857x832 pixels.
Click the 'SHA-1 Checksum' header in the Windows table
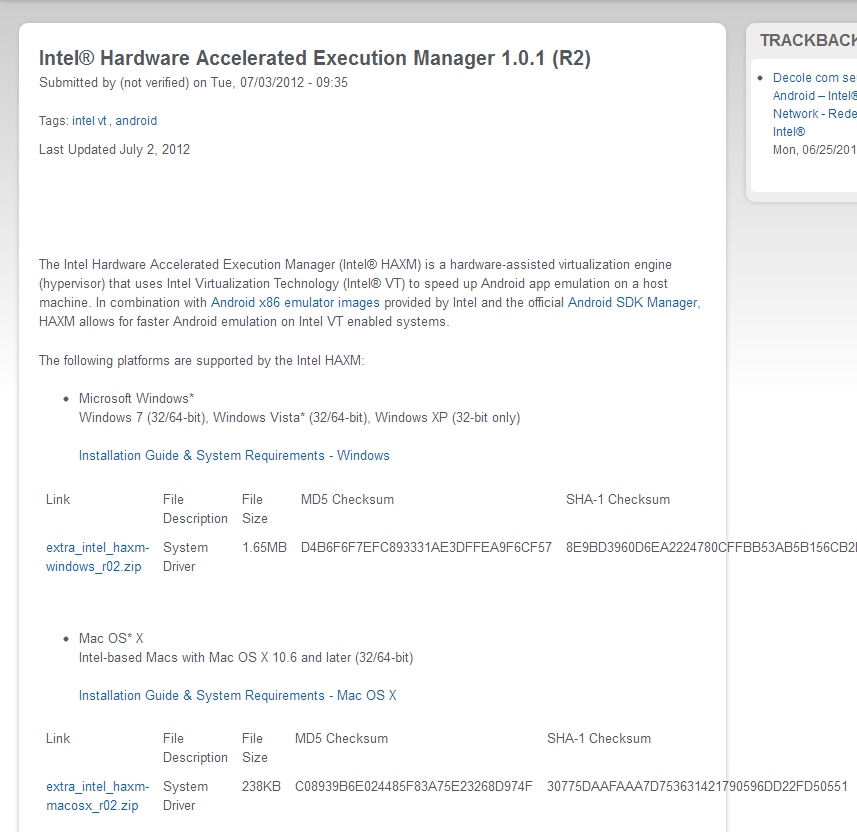point(618,500)
